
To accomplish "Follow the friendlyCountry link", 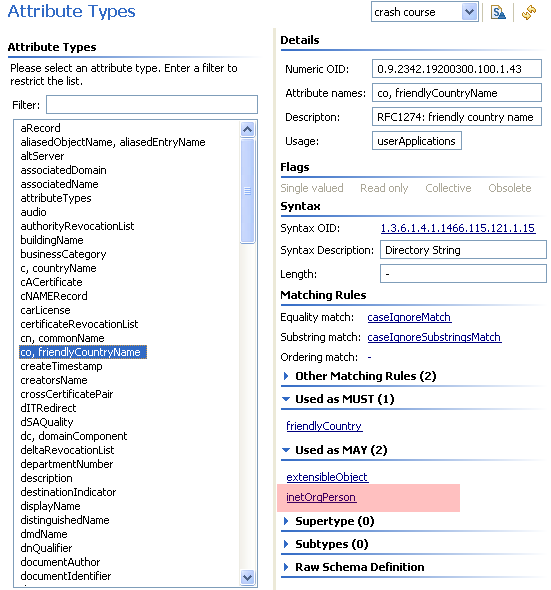I will [324, 426].
